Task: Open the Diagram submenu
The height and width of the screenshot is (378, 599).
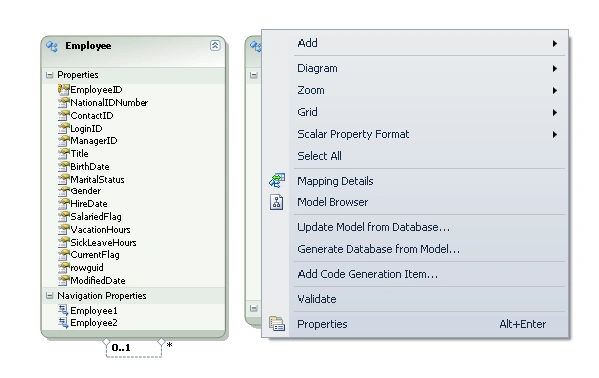Action: 429,68
